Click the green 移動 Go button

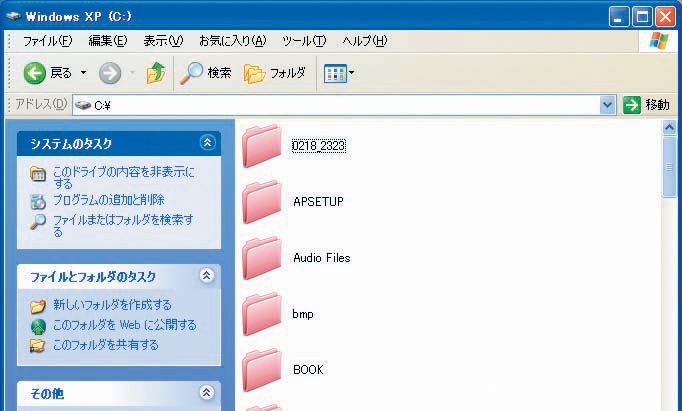pyautogui.click(x=646, y=105)
